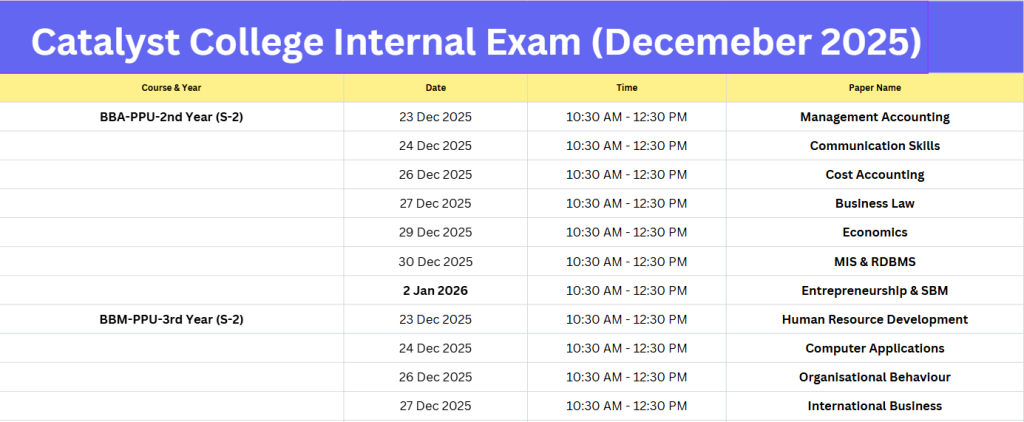Select the BBA-PPU-2nd Year (S-2) cell
The image size is (1024, 422).
click(171, 117)
